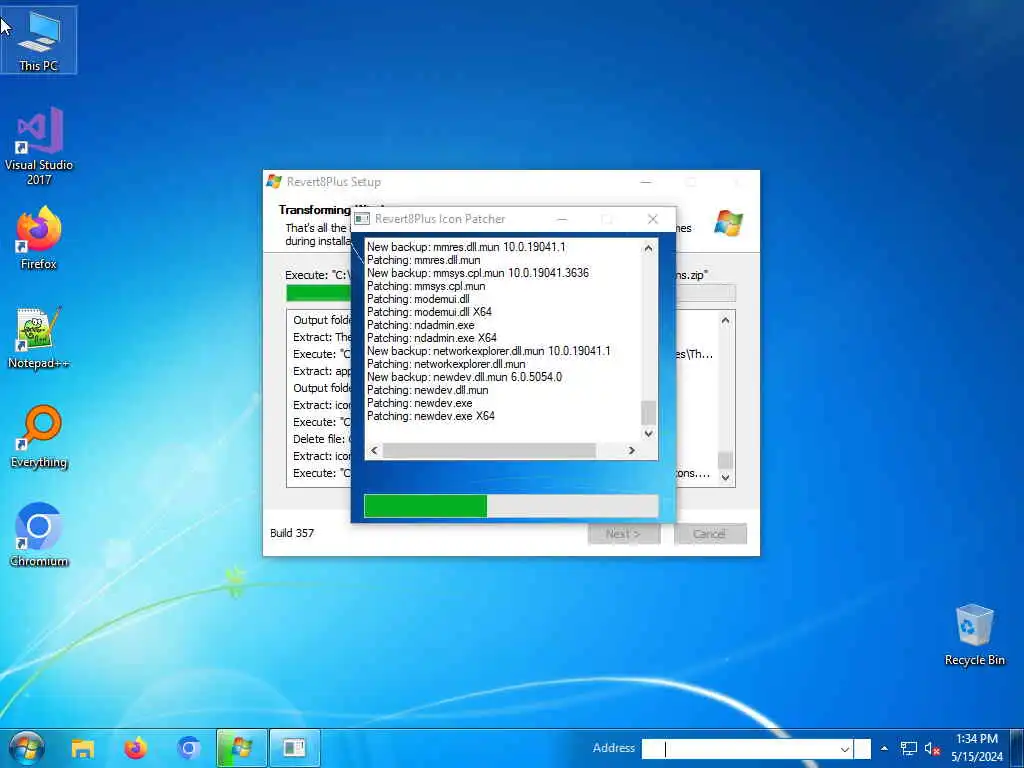Open the network tray icon
This screenshot has height=768, width=1024.
click(908, 748)
